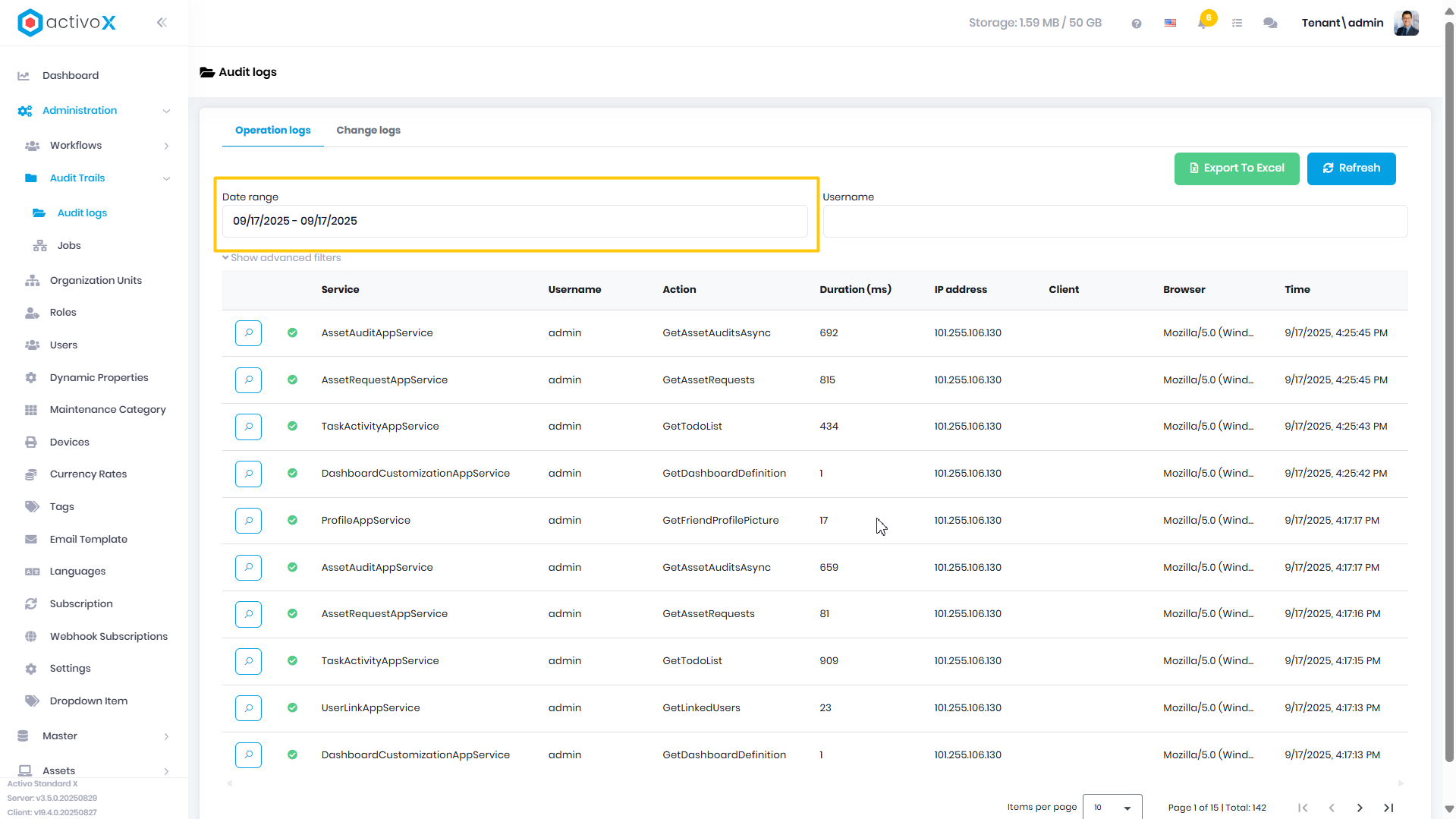Open the items per page dropdown
This screenshot has height=819, width=1456.
click(x=1112, y=808)
